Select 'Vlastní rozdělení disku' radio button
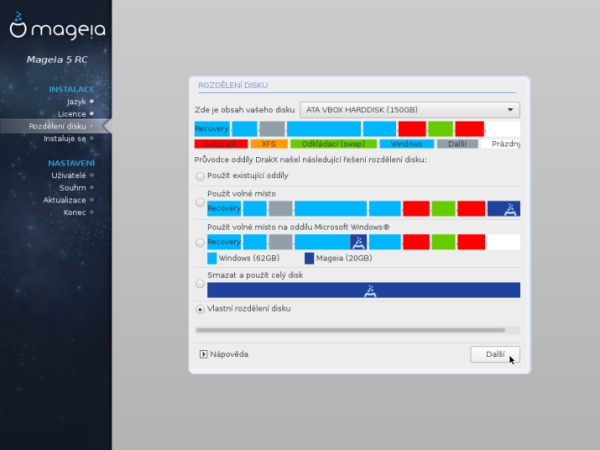This screenshot has width=600, height=450. tap(200, 309)
